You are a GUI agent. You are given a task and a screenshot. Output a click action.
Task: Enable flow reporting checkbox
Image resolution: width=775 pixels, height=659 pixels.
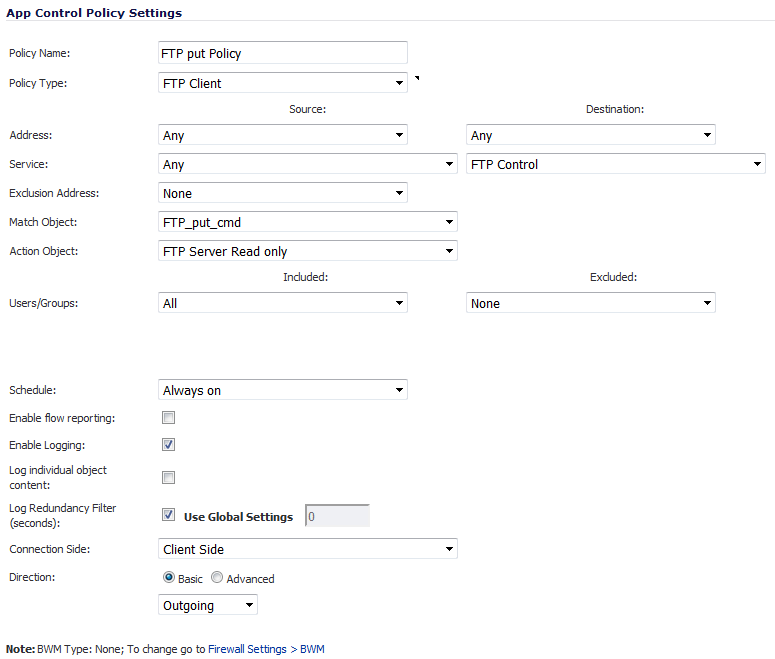pyautogui.click(x=169, y=418)
